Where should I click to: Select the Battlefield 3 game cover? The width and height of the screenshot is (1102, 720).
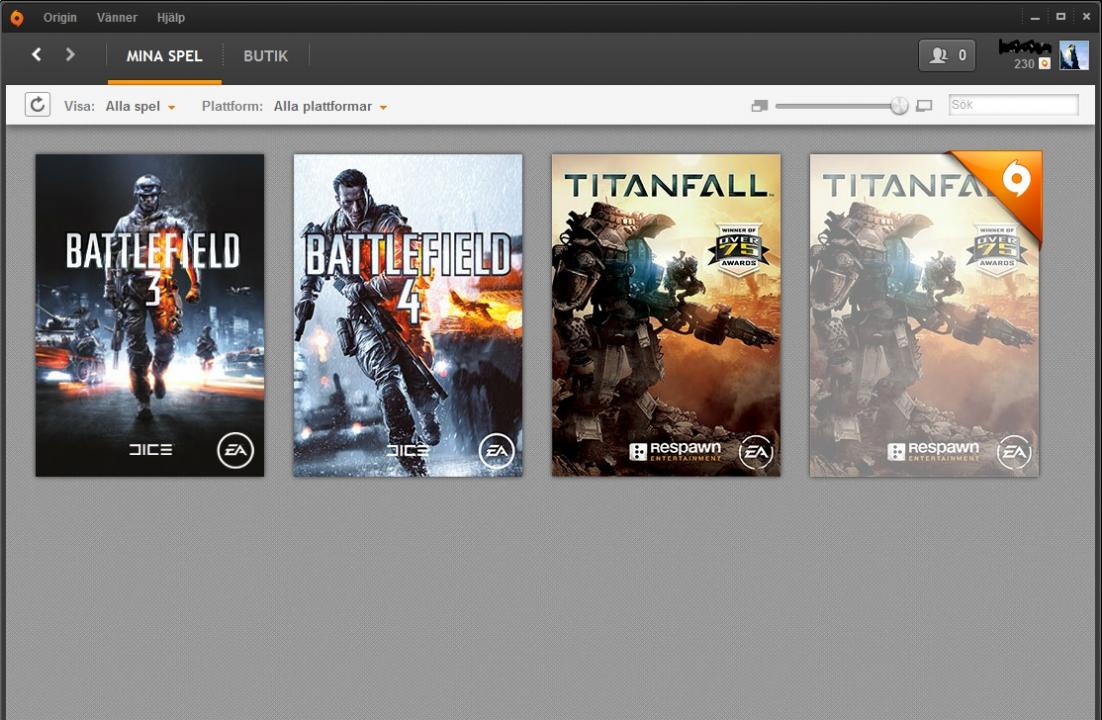coord(150,315)
